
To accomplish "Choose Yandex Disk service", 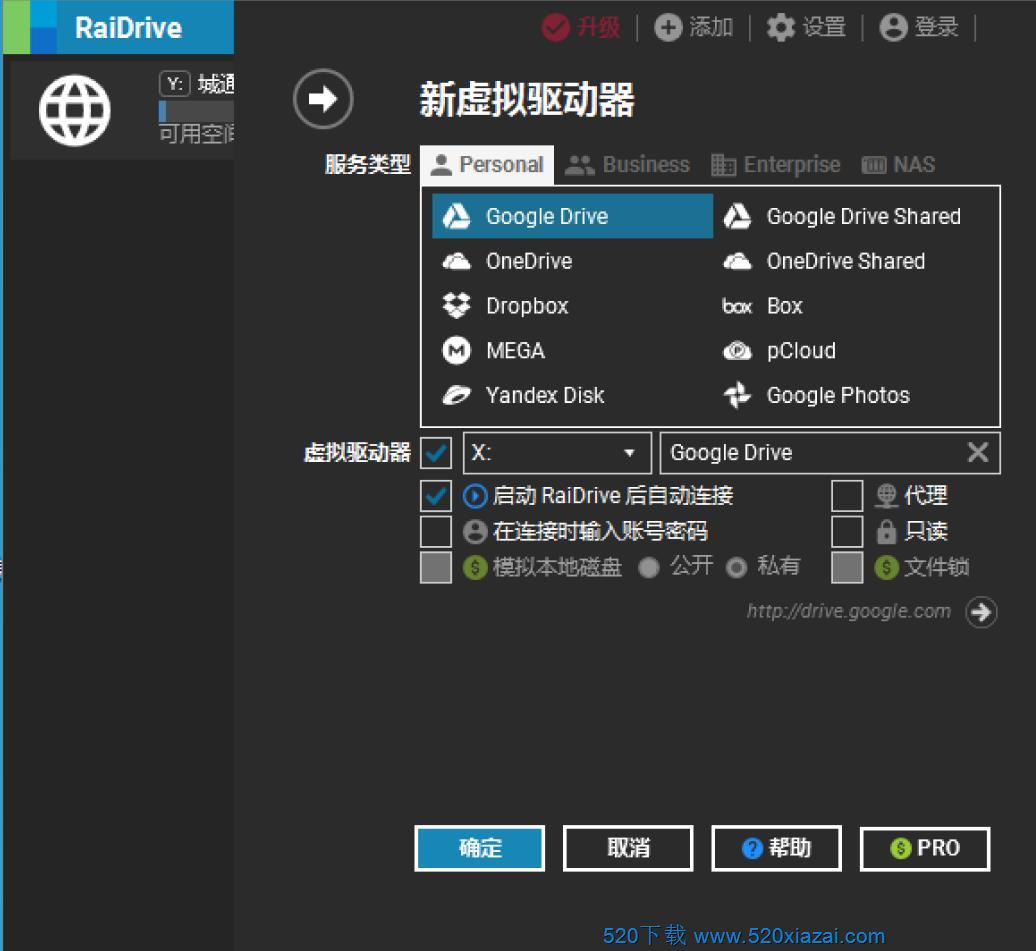I will tap(572, 395).
